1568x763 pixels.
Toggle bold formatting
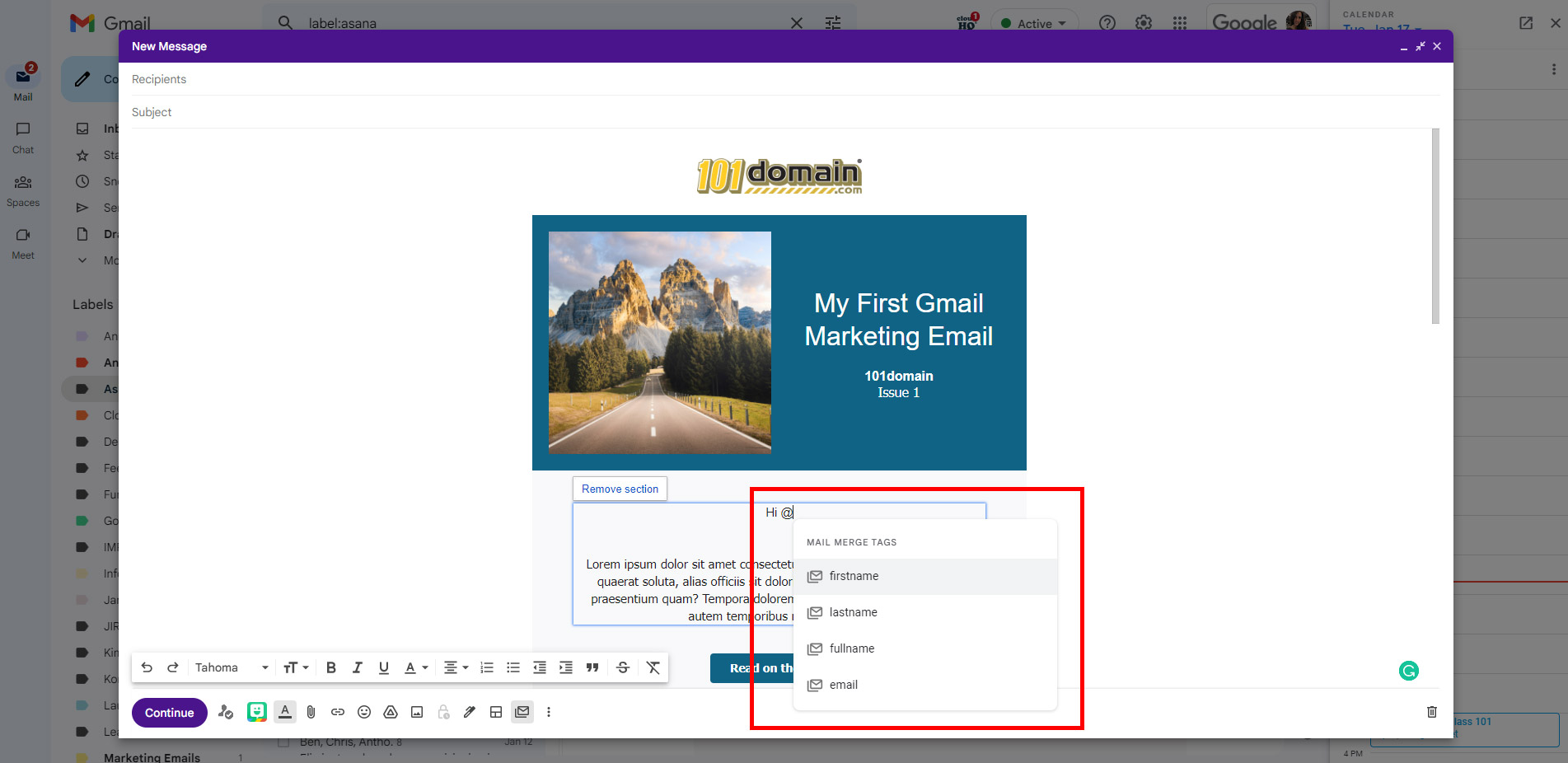331,667
